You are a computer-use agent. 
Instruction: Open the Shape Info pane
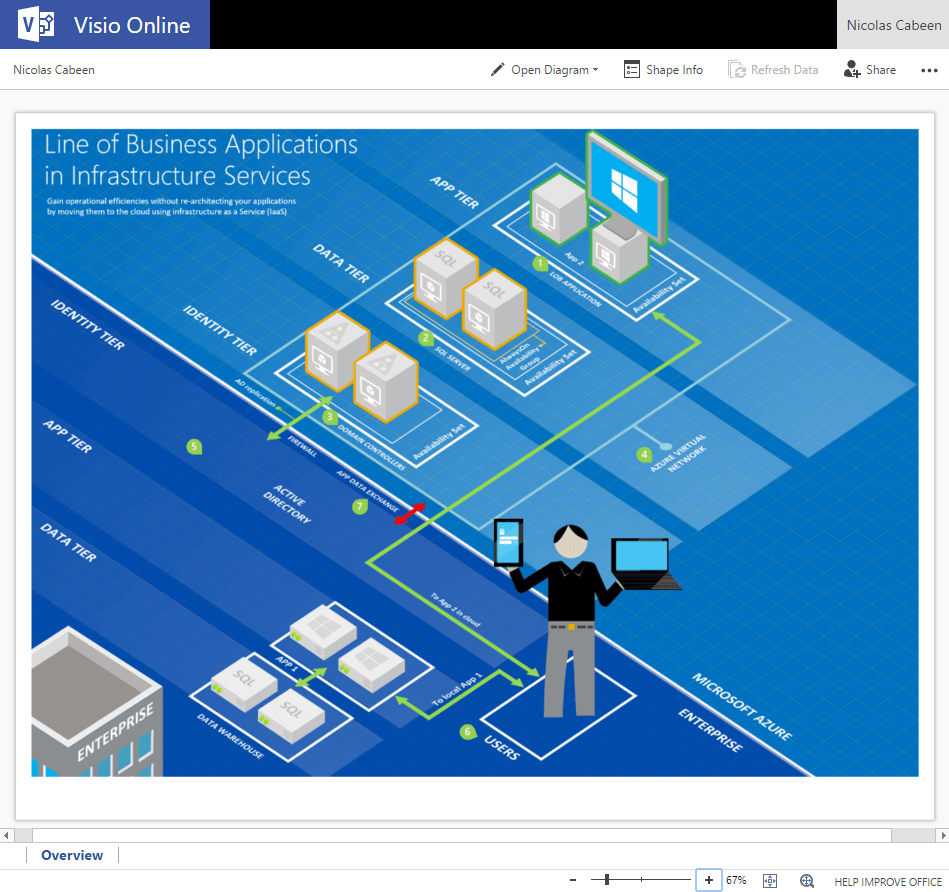(663, 69)
